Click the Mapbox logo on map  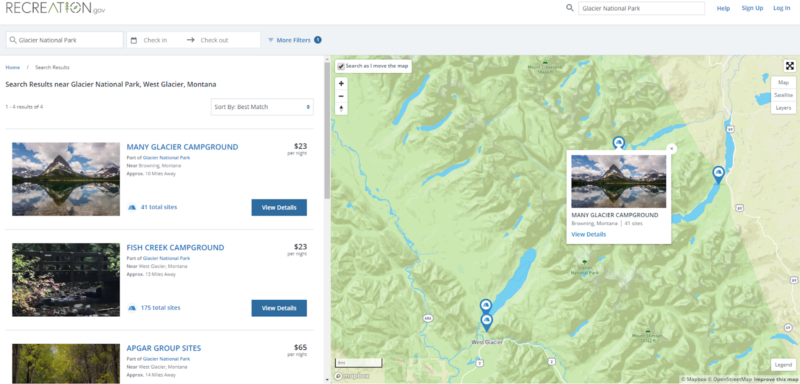coord(353,376)
